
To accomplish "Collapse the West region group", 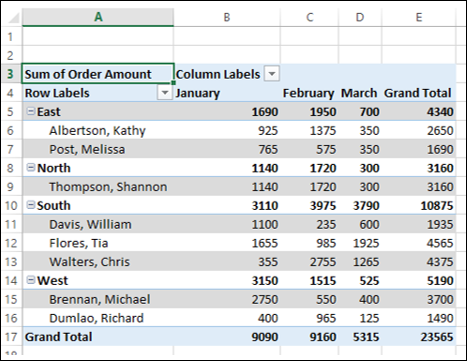I will click(x=31, y=280).
